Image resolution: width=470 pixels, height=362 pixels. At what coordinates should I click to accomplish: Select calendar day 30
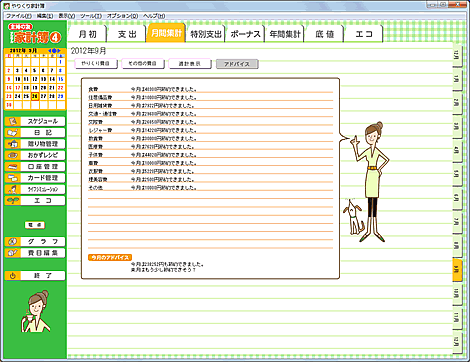pos(9,105)
